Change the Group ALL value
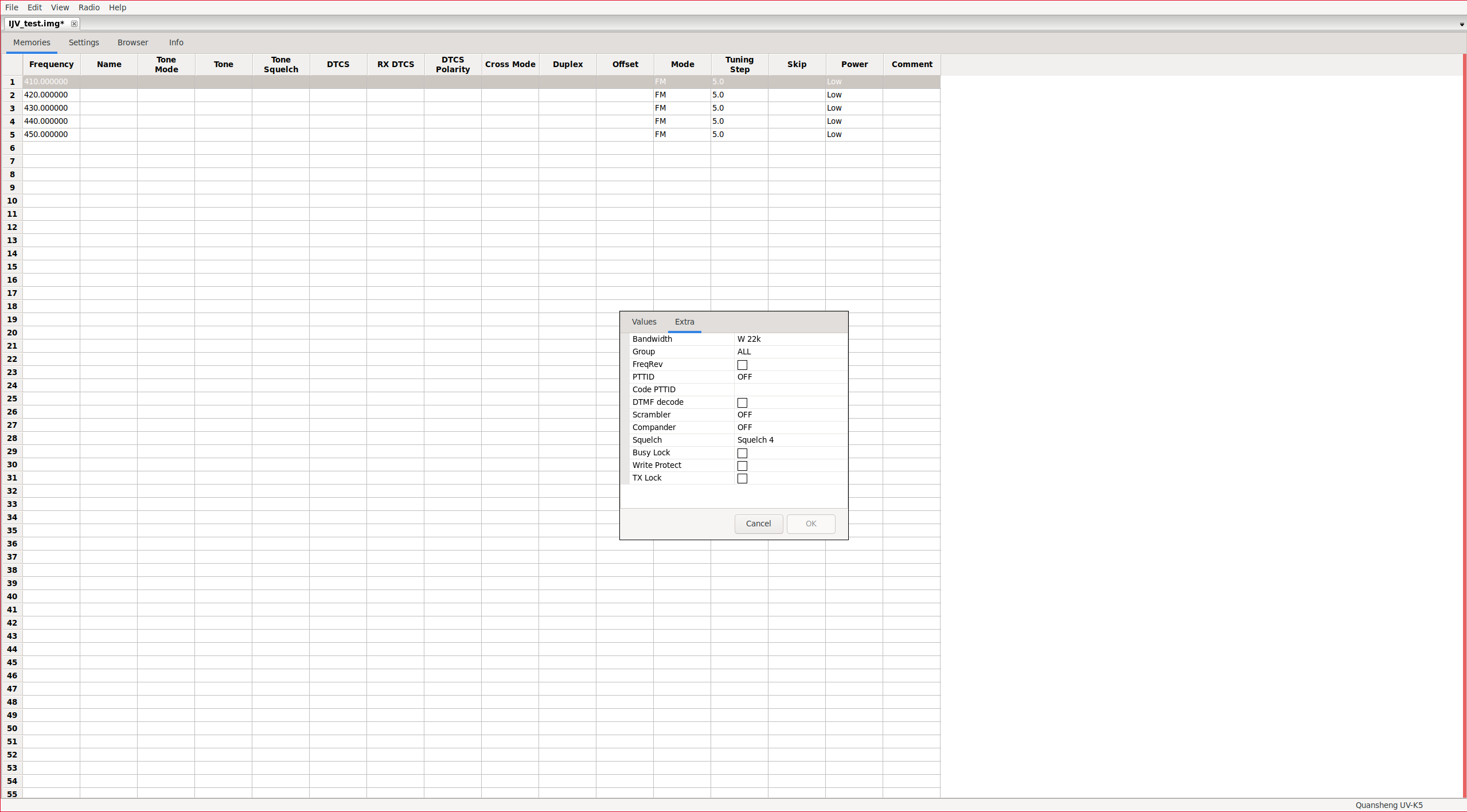Screen dimensions: 1467x812 [x=789, y=352]
